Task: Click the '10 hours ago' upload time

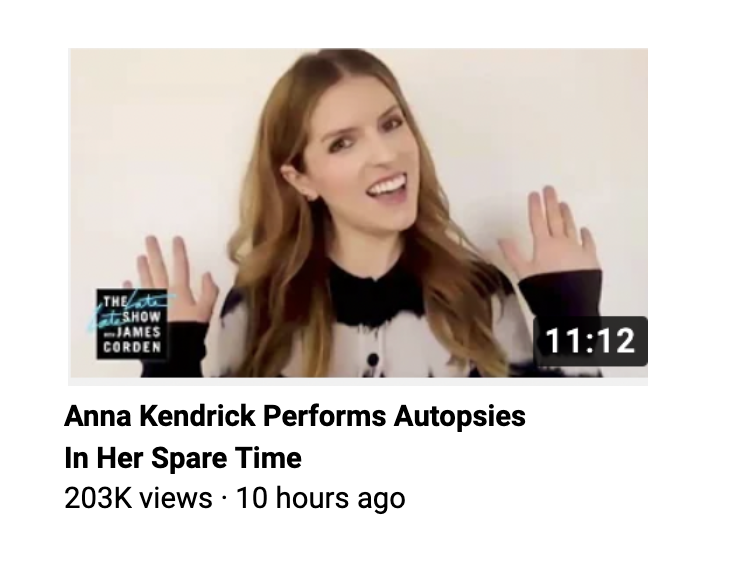Action: pyautogui.click(x=320, y=499)
